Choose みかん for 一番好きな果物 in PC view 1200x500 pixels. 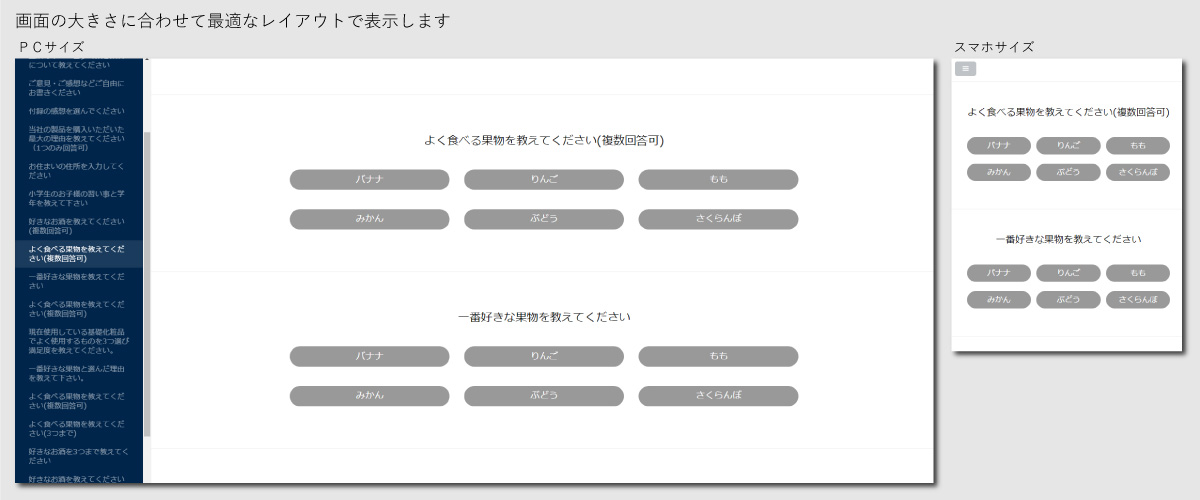coord(369,396)
